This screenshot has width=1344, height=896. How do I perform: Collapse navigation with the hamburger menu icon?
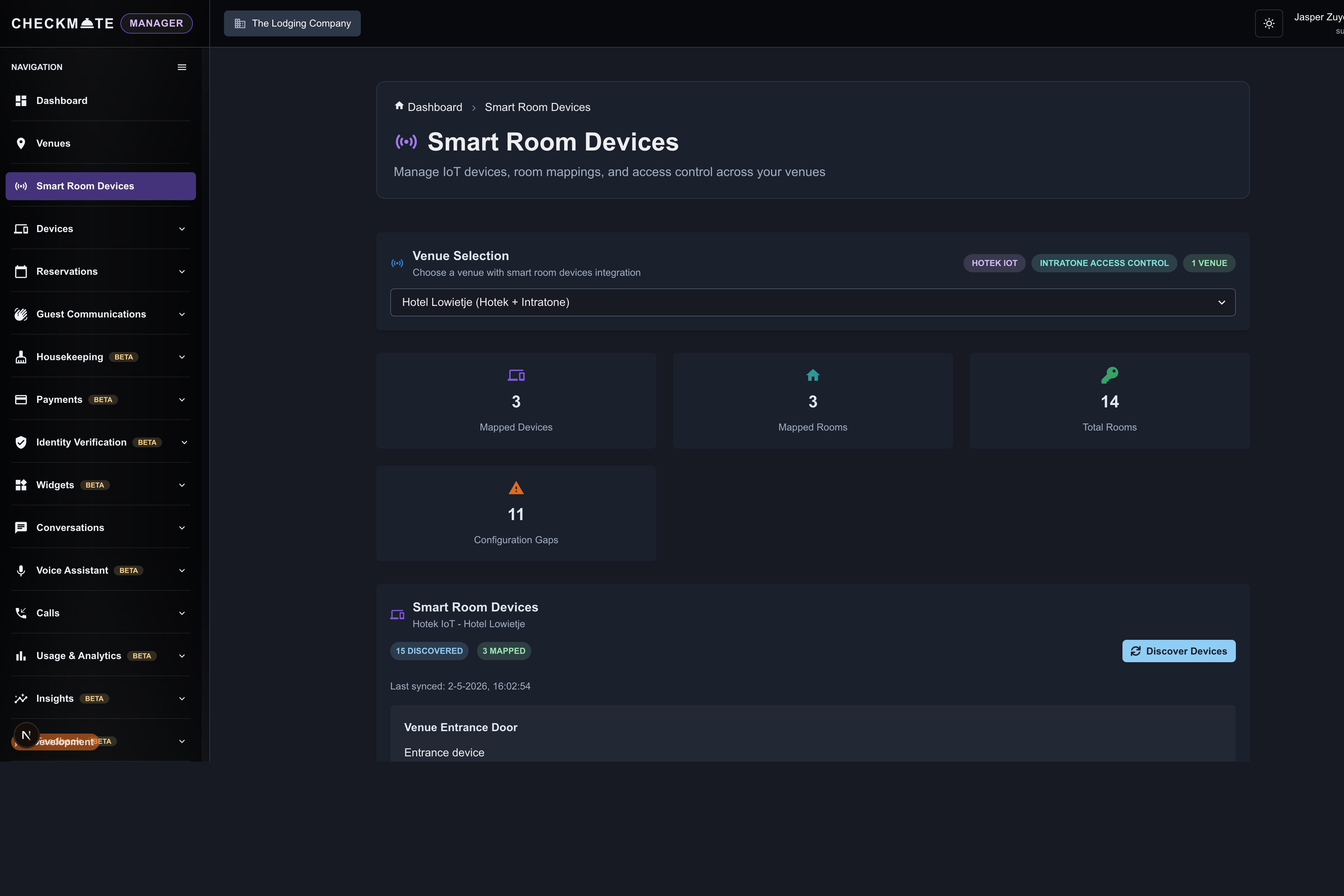(182, 68)
